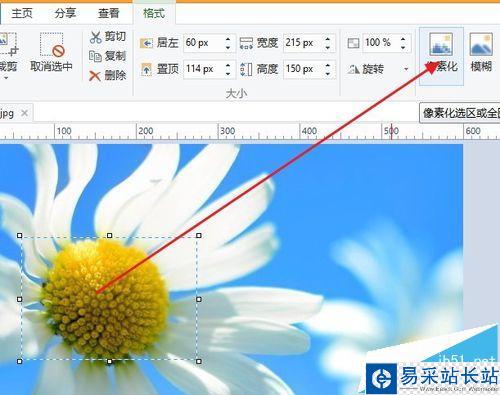This screenshot has height=395, width=500.
Task: Click the bottom-right selection handle
Action: point(199,361)
